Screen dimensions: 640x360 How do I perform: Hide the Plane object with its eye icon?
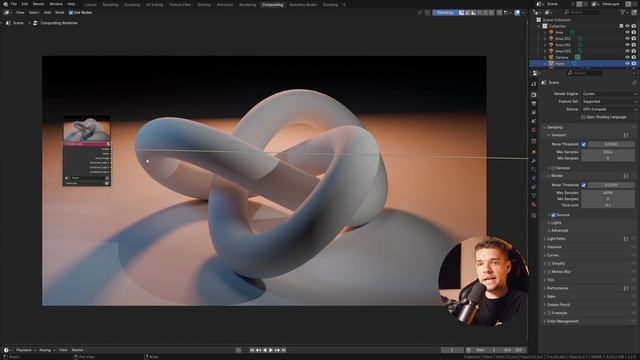pos(627,64)
